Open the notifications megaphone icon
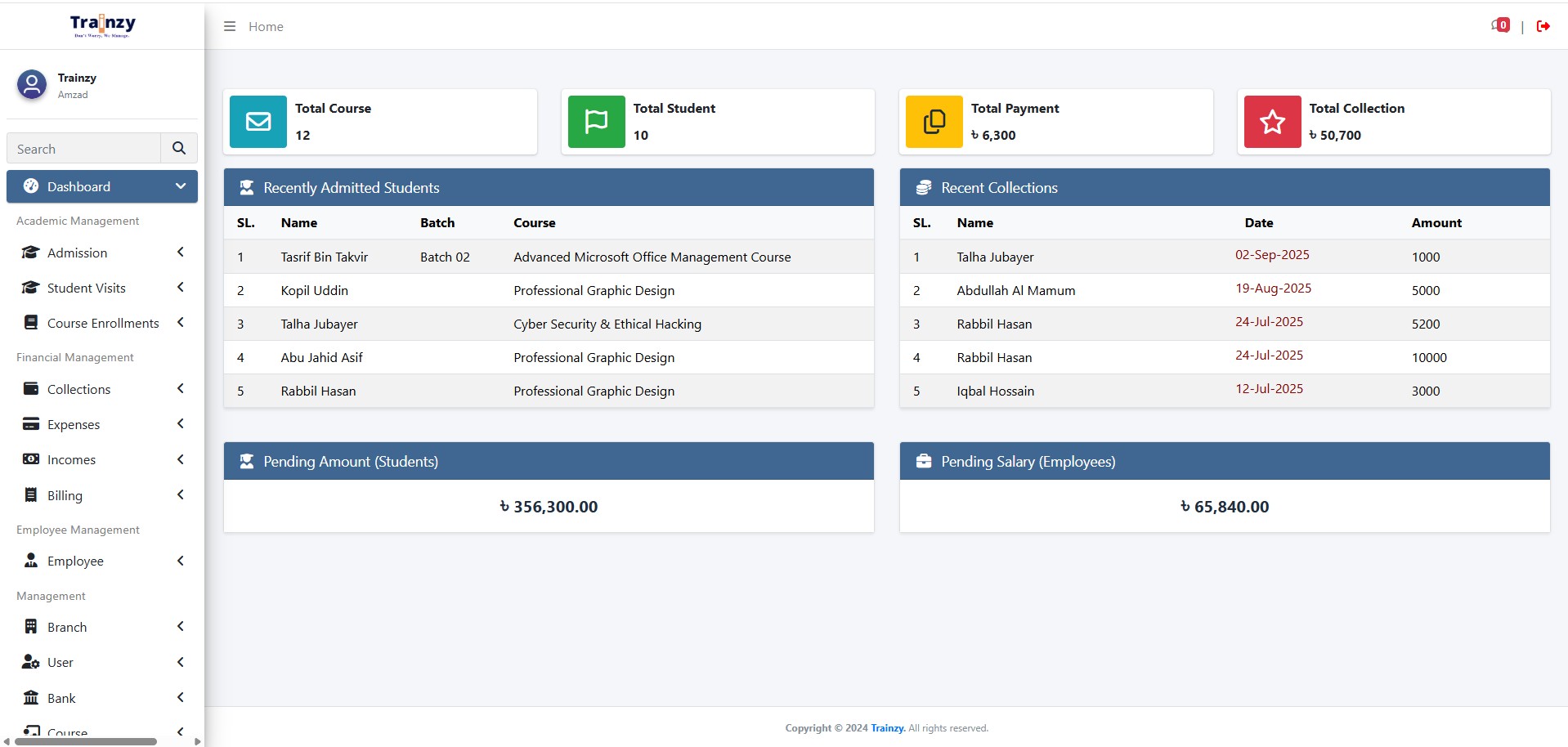This screenshot has width=1568, height=747. coord(1499,25)
